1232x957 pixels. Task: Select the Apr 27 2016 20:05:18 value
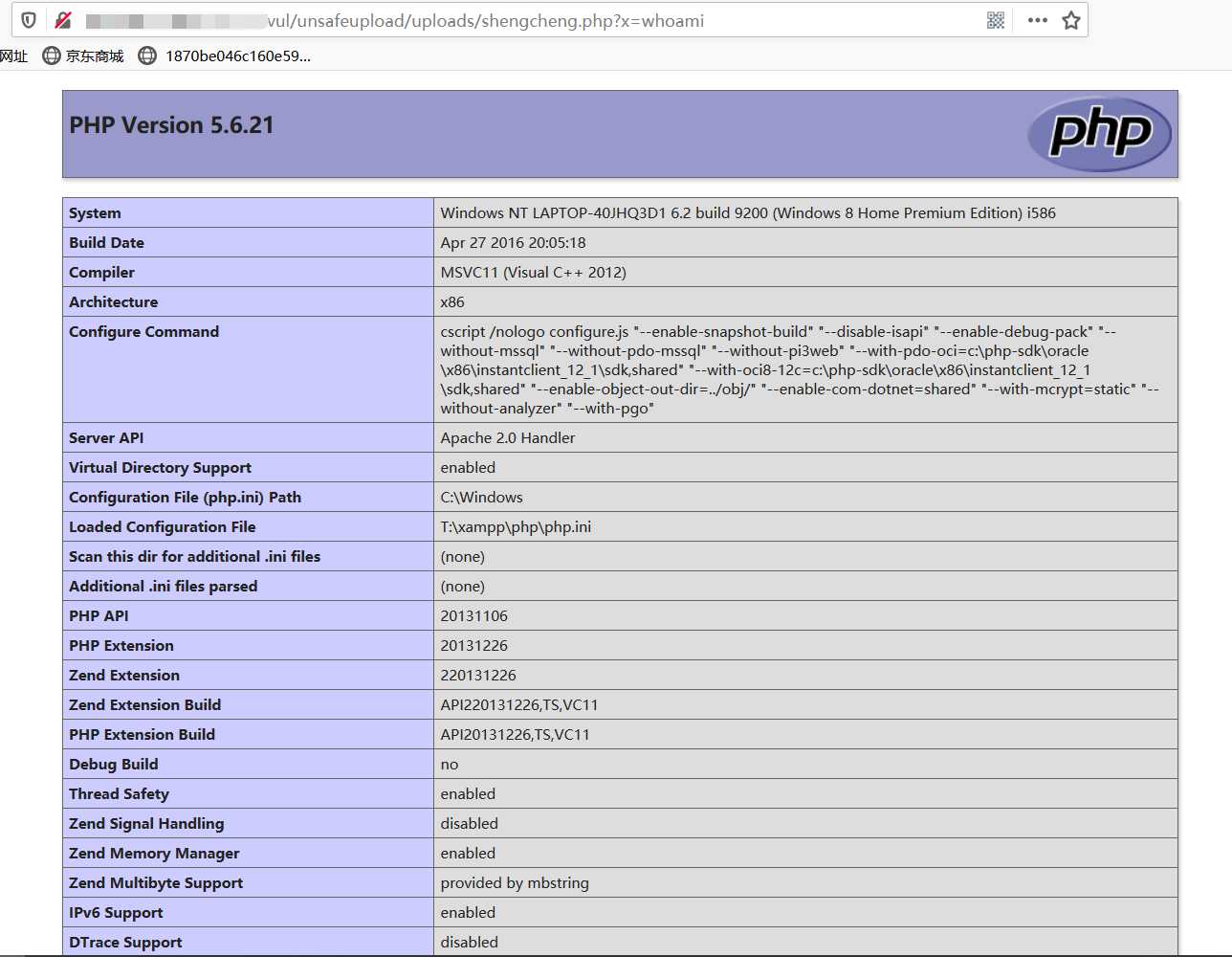click(513, 242)
